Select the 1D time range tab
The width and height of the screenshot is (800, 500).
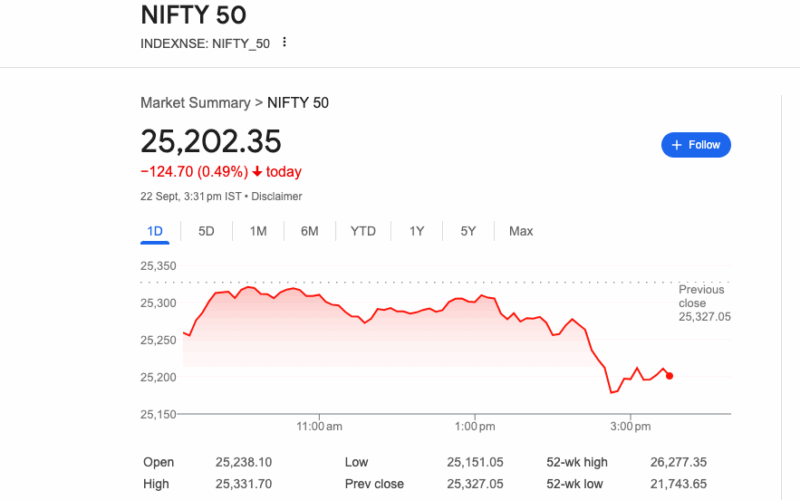[155, 231]
